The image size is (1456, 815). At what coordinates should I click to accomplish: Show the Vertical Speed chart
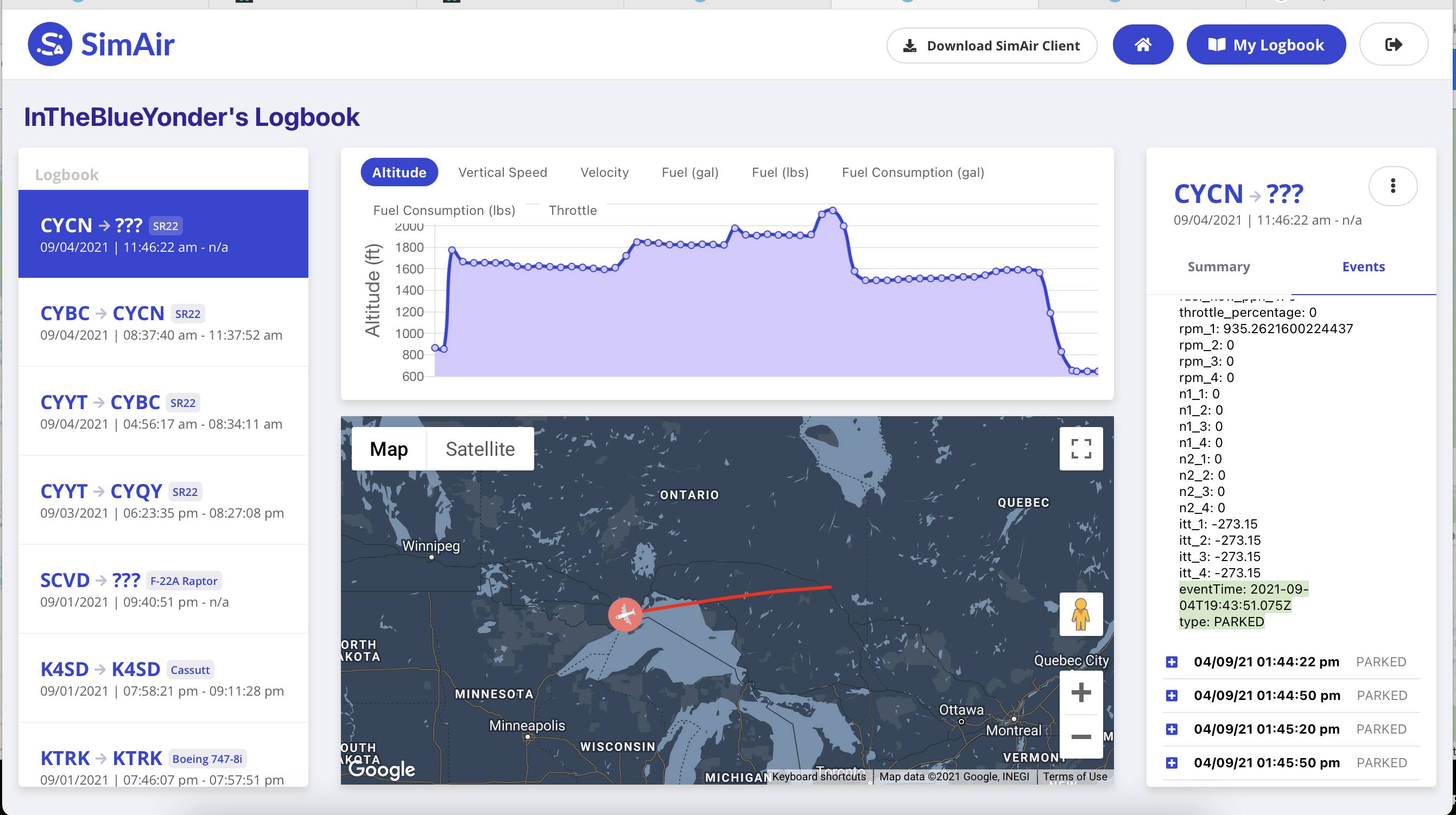click(503, 172)
